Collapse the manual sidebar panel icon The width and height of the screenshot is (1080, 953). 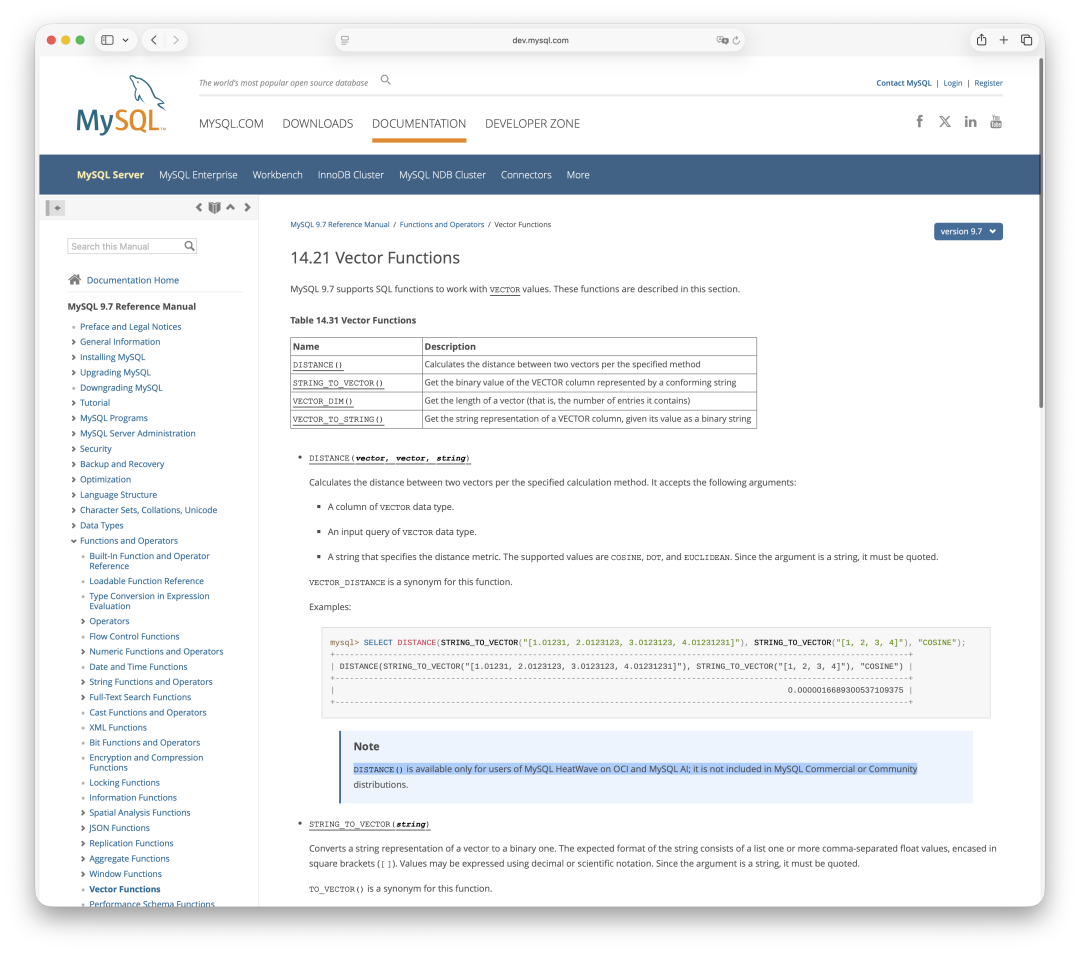(55, 207)
